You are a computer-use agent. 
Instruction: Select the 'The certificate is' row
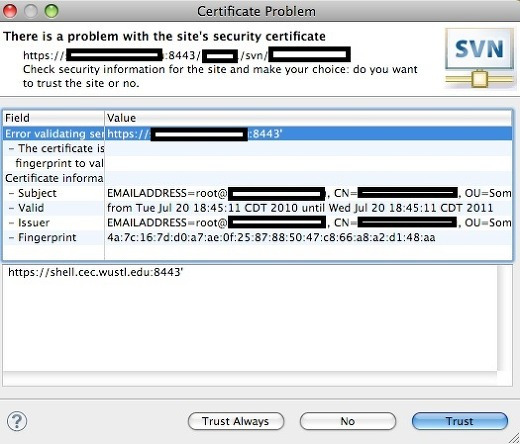point(257,148)
